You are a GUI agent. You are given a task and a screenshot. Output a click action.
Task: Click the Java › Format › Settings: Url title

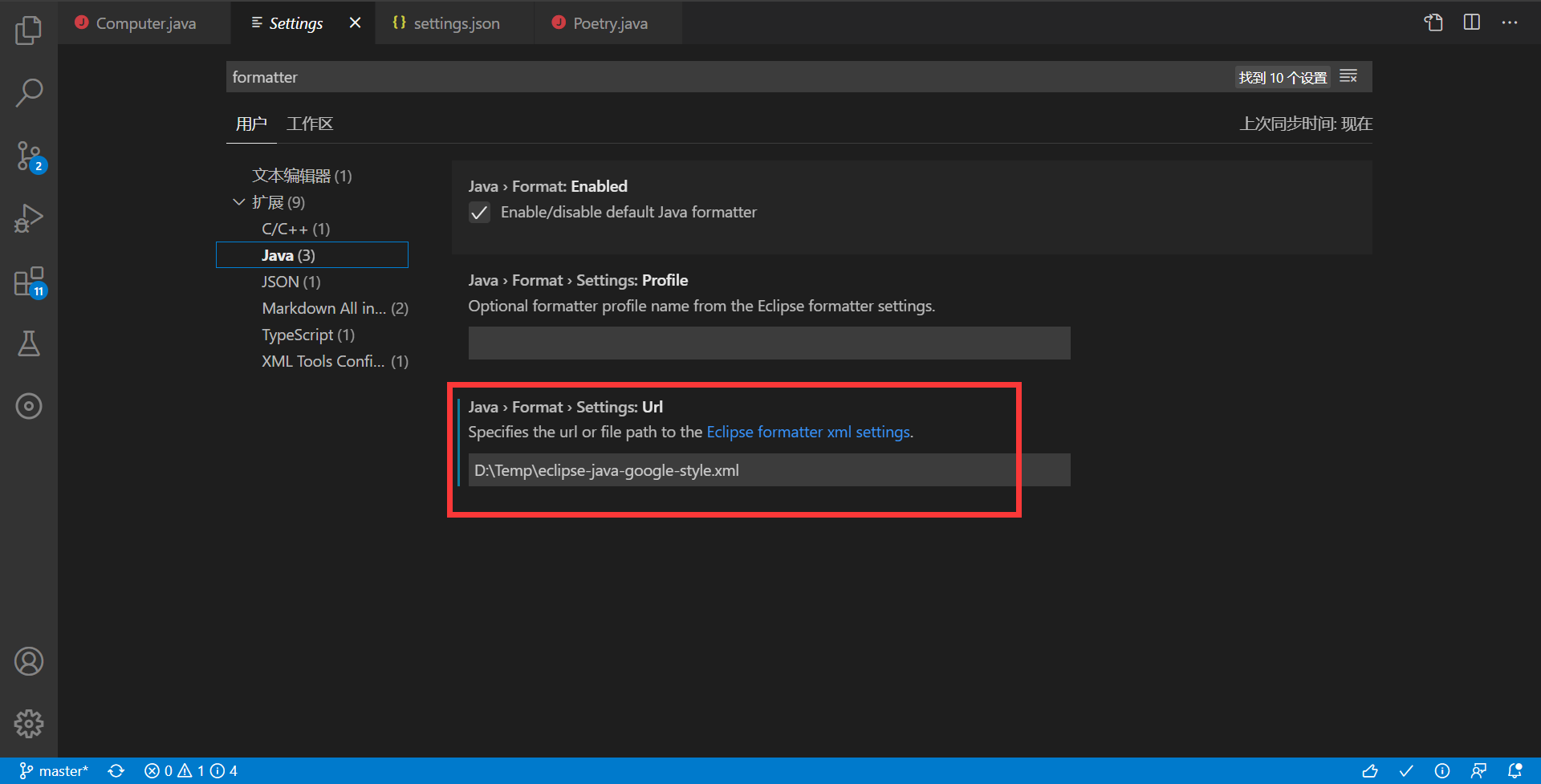pyautogui.click(x=566, y=407)
